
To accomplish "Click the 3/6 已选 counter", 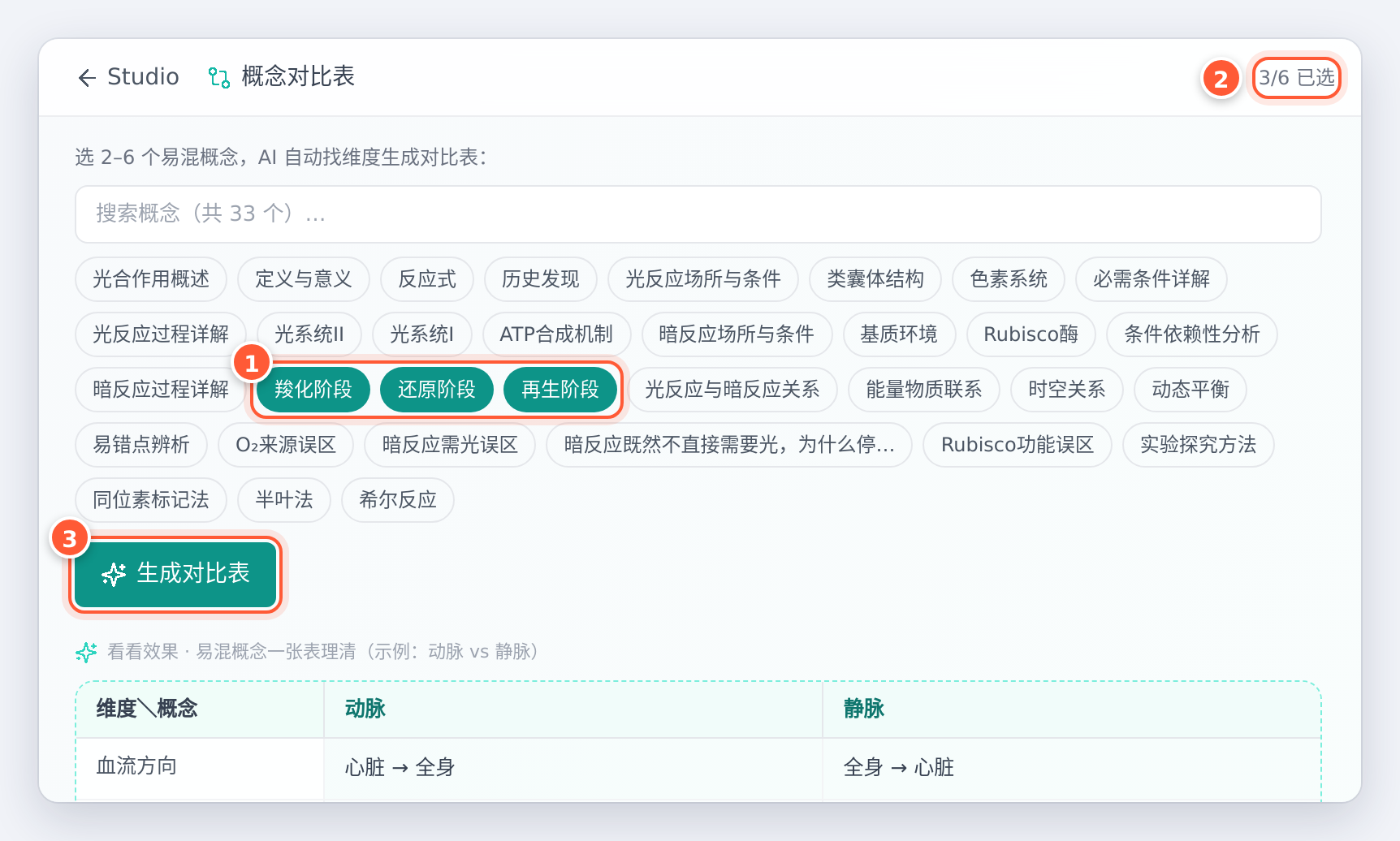I will point(1296,78).
